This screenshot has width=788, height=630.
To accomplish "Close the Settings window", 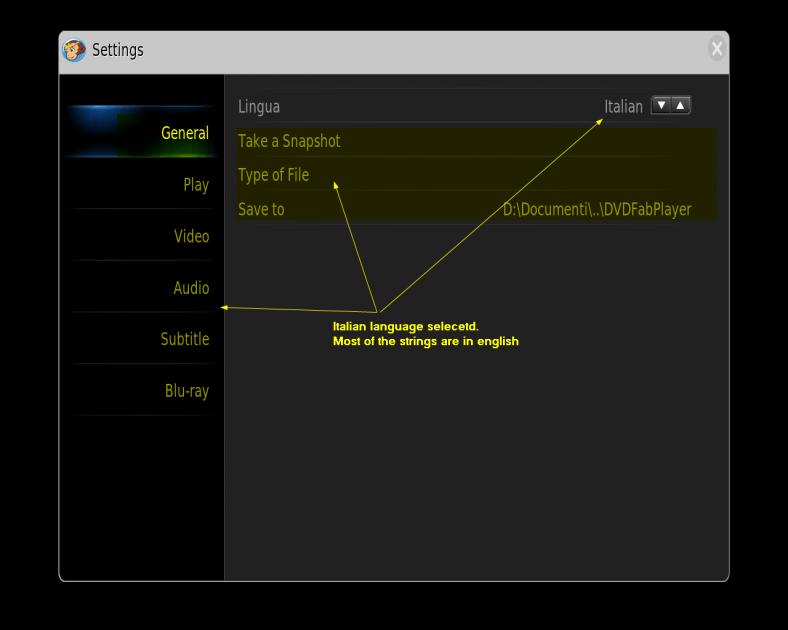I will (x=717, y=49).
